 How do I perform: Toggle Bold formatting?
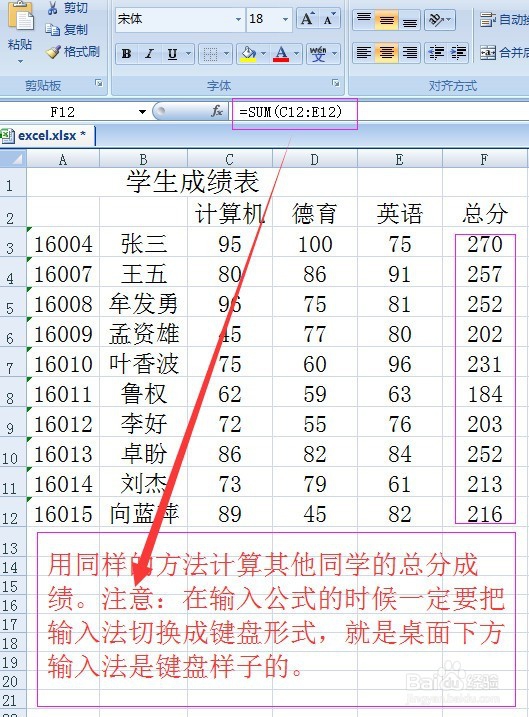tap(126, 54)
